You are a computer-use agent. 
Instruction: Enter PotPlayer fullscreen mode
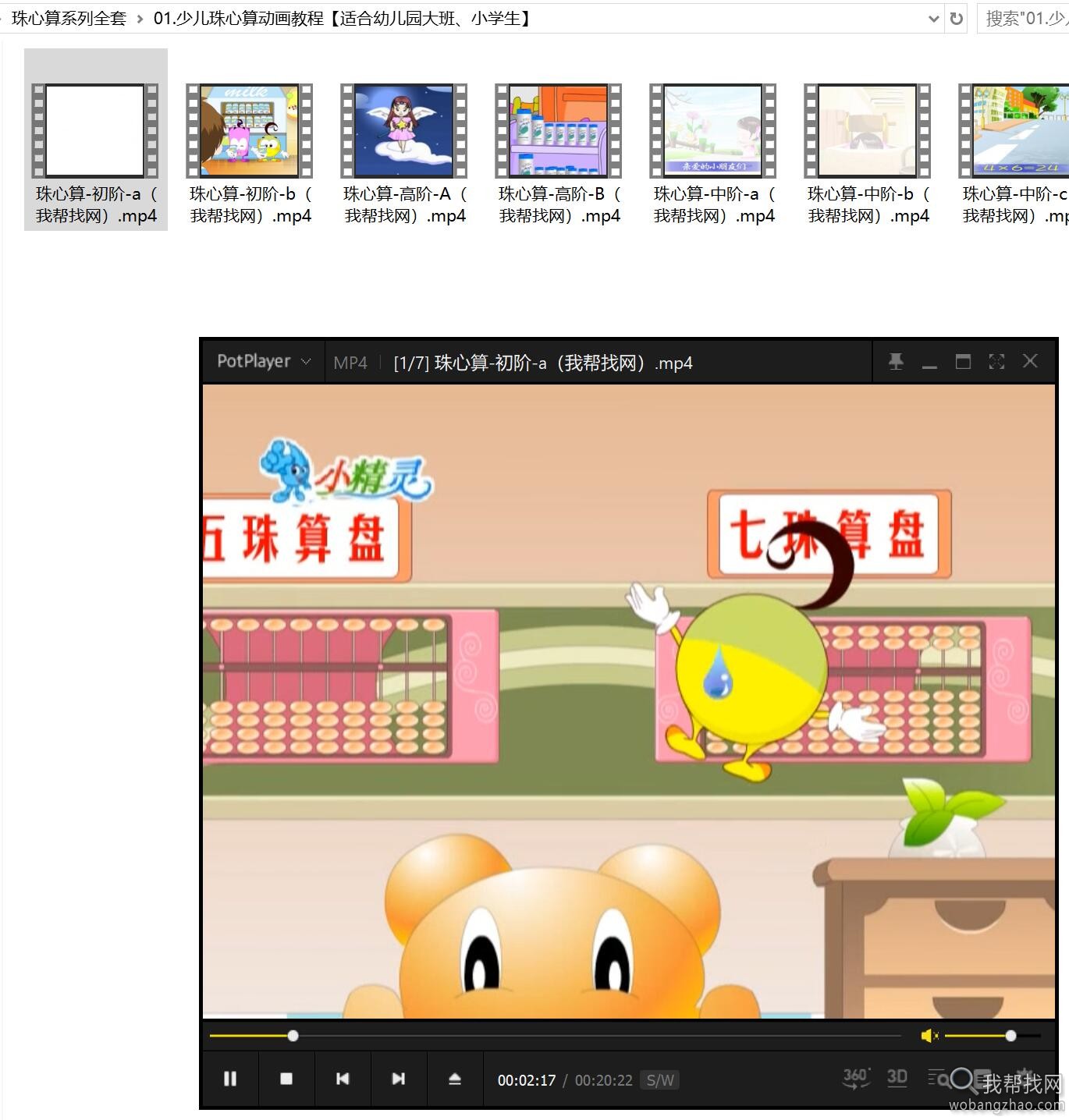996,361
